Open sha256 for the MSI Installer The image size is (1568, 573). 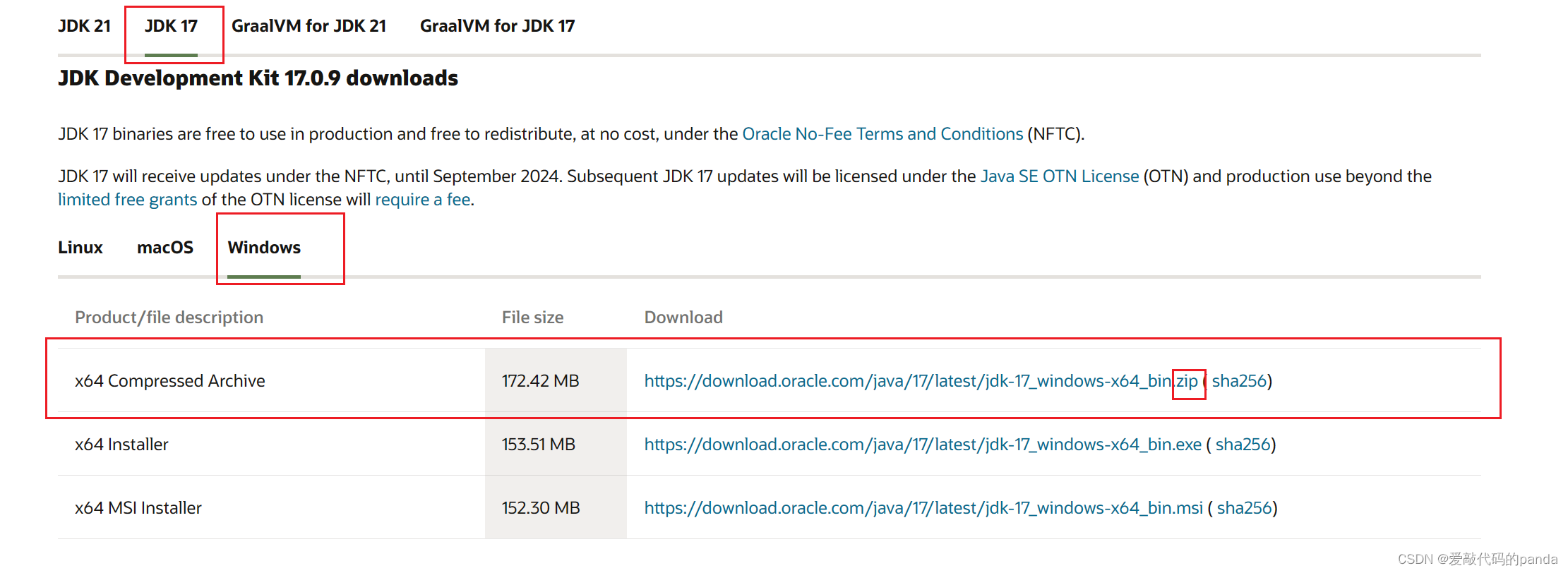coord(1245,508)
